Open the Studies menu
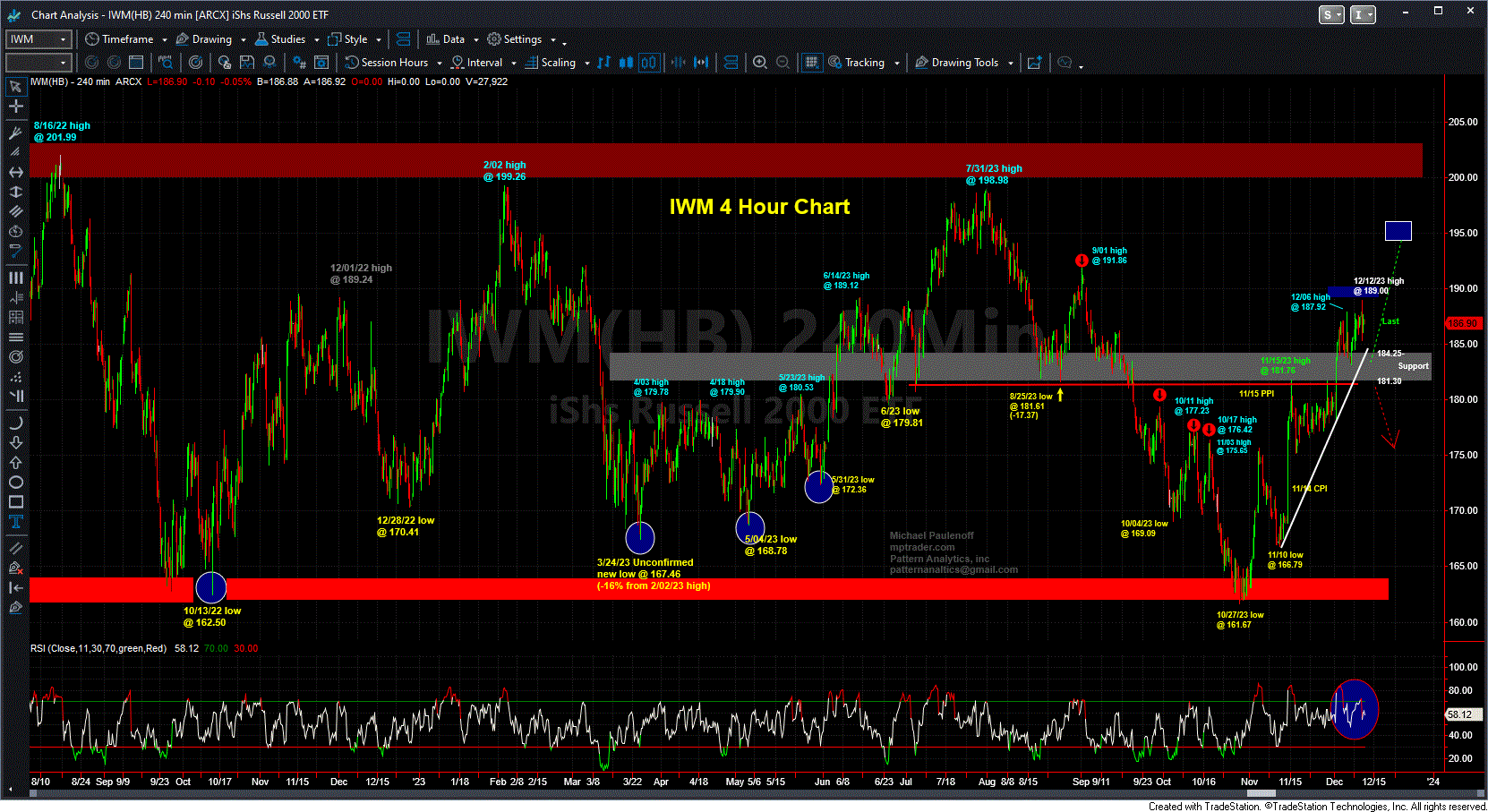This screenshot has width=1488, height=812. (x=280, y=38)
